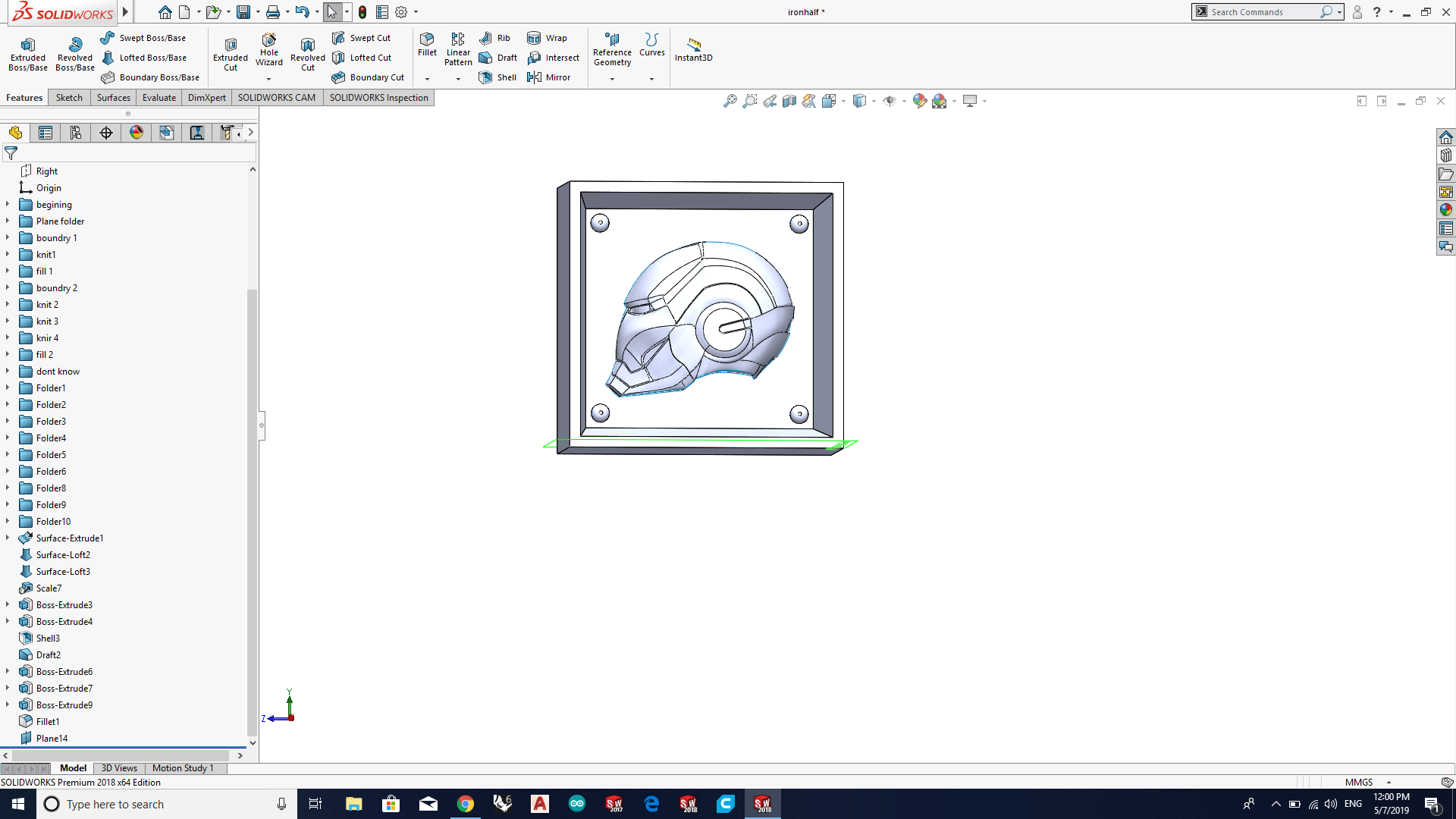Open Google Chrome from the taskbar
This screenshot has width=1456, height=819.
[x=466, y=804]
